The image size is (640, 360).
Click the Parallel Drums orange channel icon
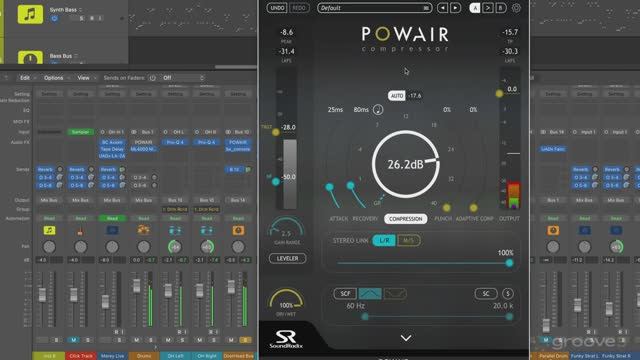click(553, 231)
